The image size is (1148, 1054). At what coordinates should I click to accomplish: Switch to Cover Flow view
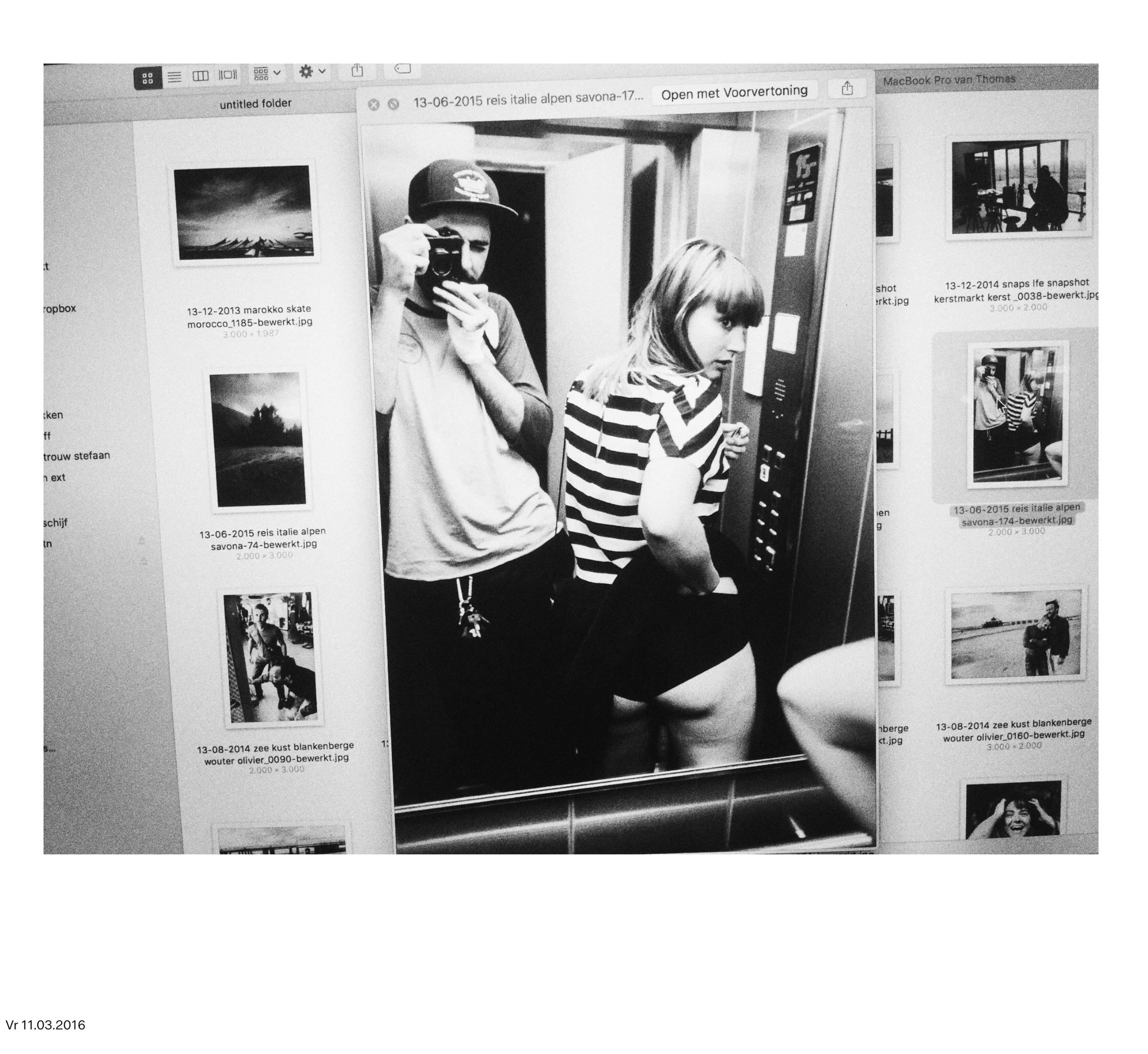point(228,75)
